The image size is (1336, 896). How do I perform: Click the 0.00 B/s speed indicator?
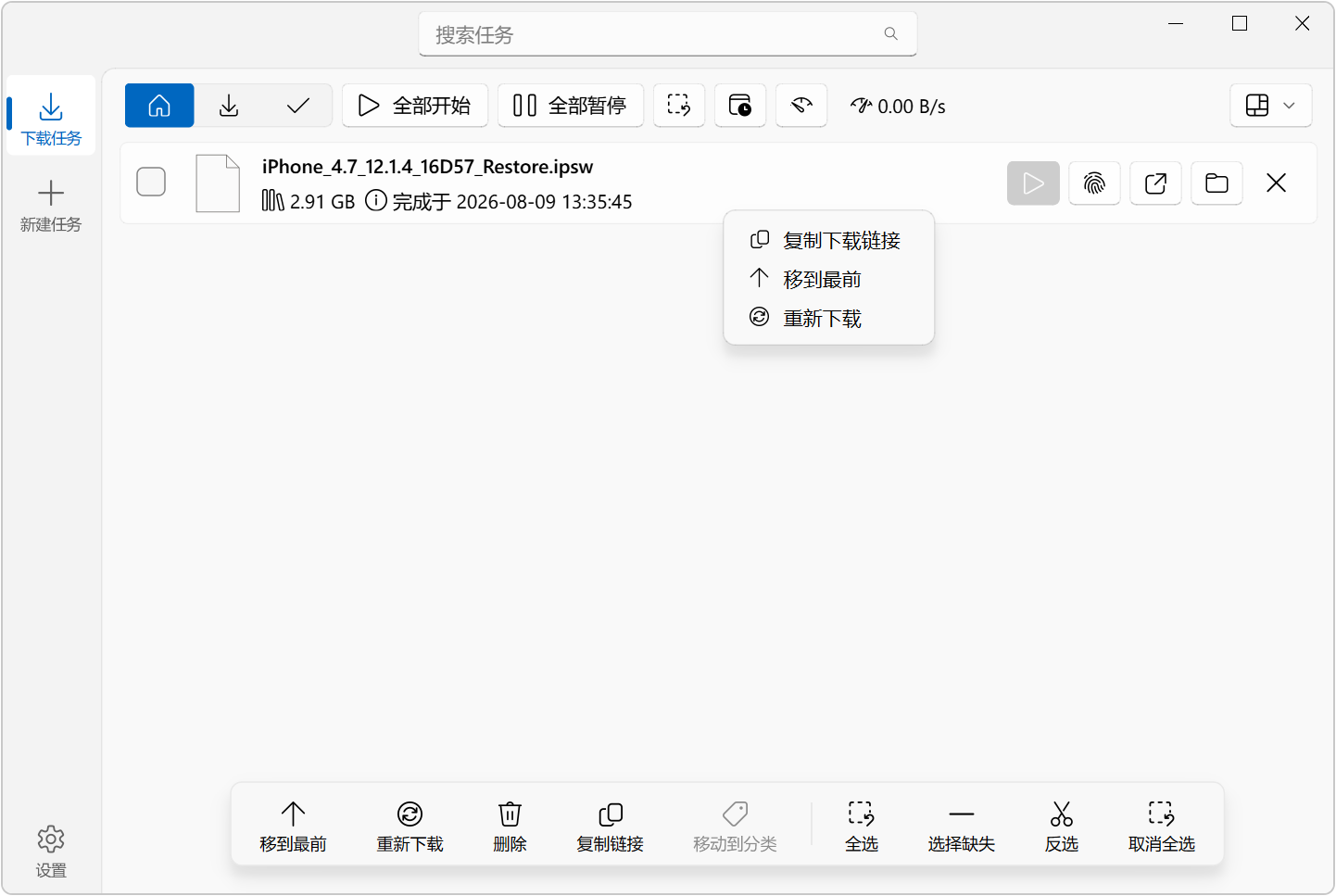click(x=899, y=107)
